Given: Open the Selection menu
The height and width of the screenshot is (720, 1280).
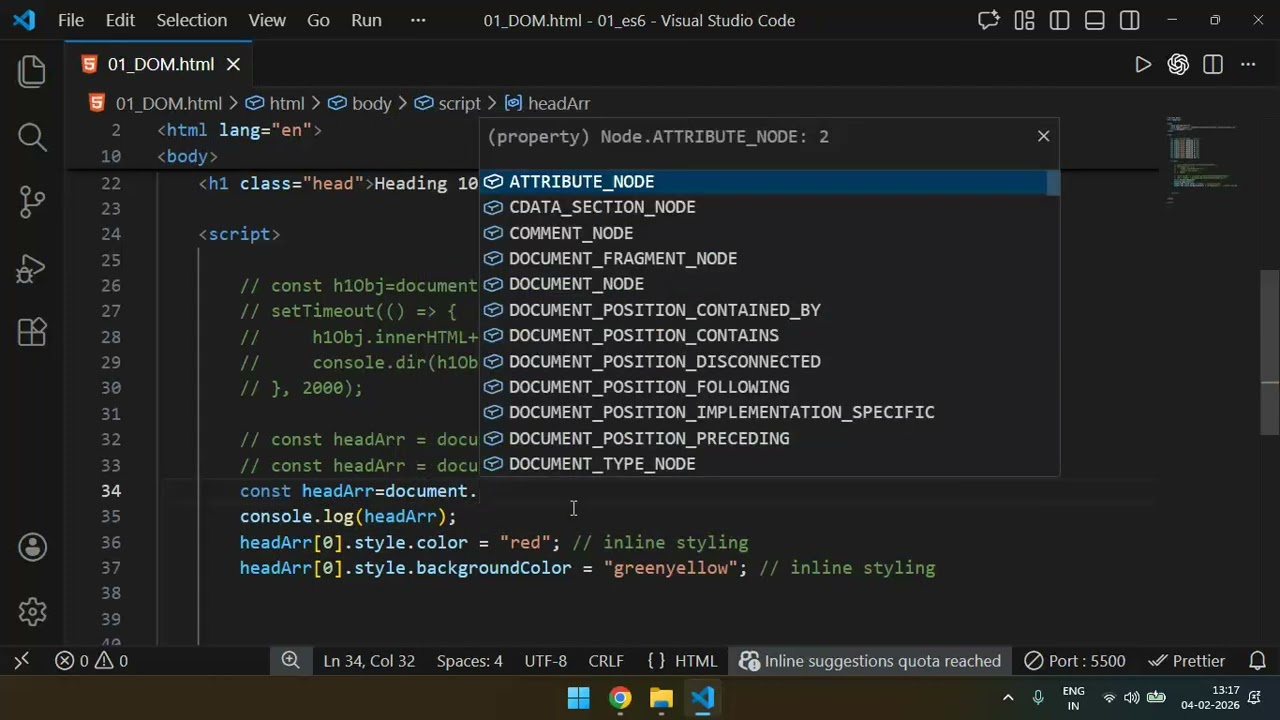Looking at the screenshot, I should coord(191,20).
